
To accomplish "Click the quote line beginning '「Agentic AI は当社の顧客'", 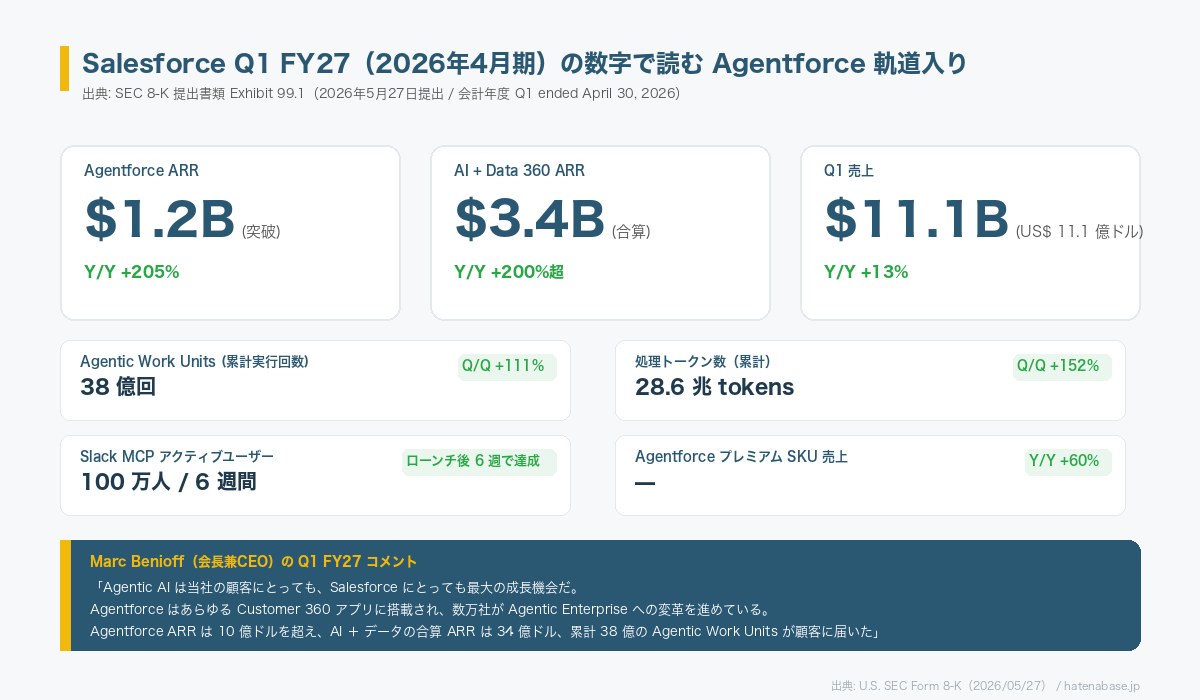I will [336, 587].
